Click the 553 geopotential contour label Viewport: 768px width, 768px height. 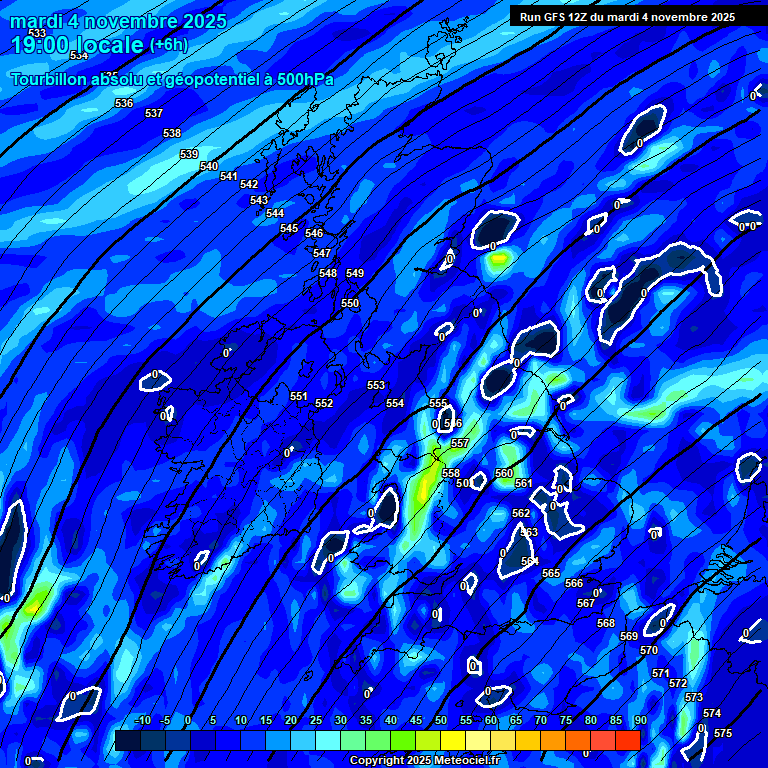376,386
